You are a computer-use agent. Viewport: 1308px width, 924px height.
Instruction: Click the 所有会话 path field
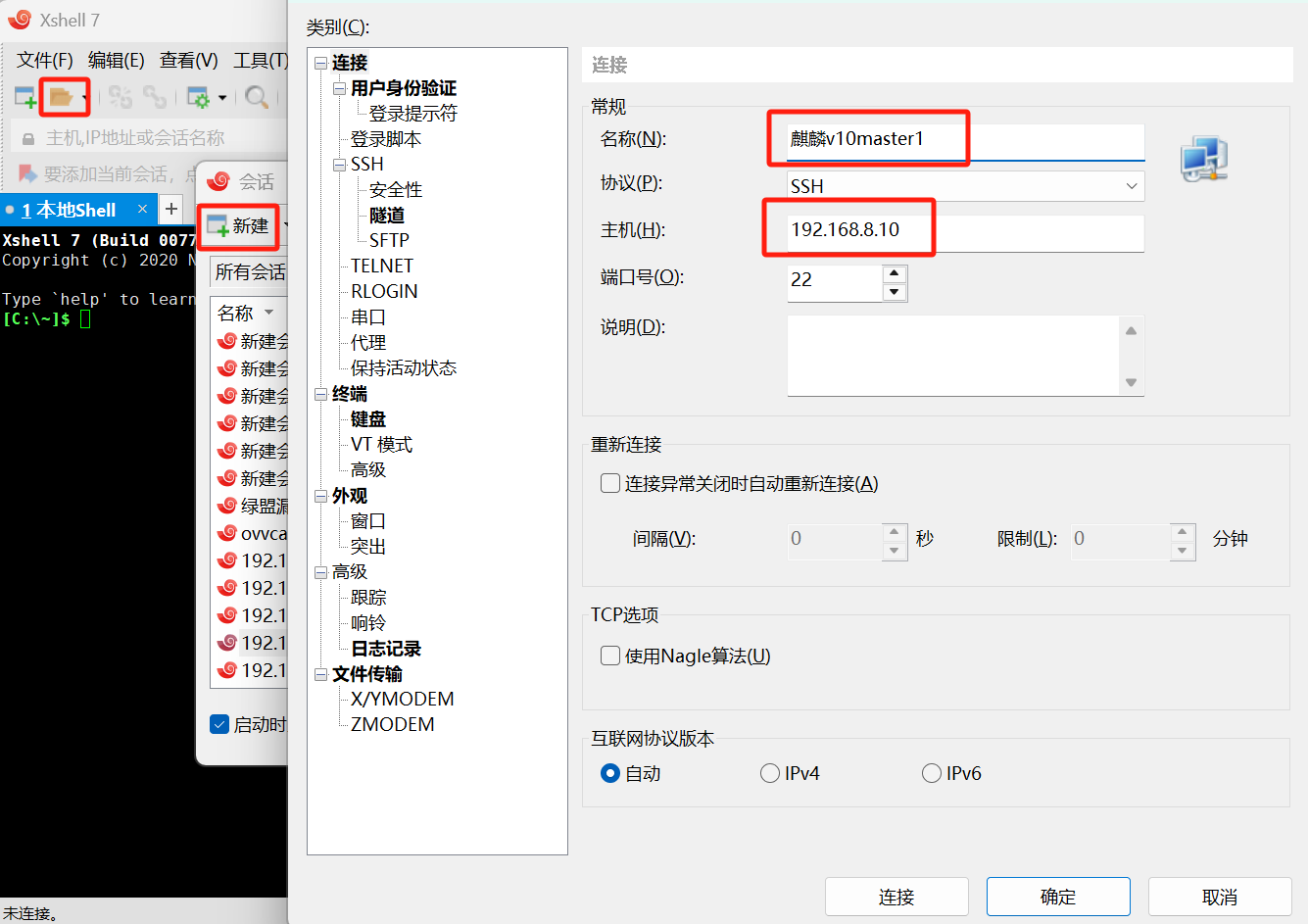tap(250, 272)
